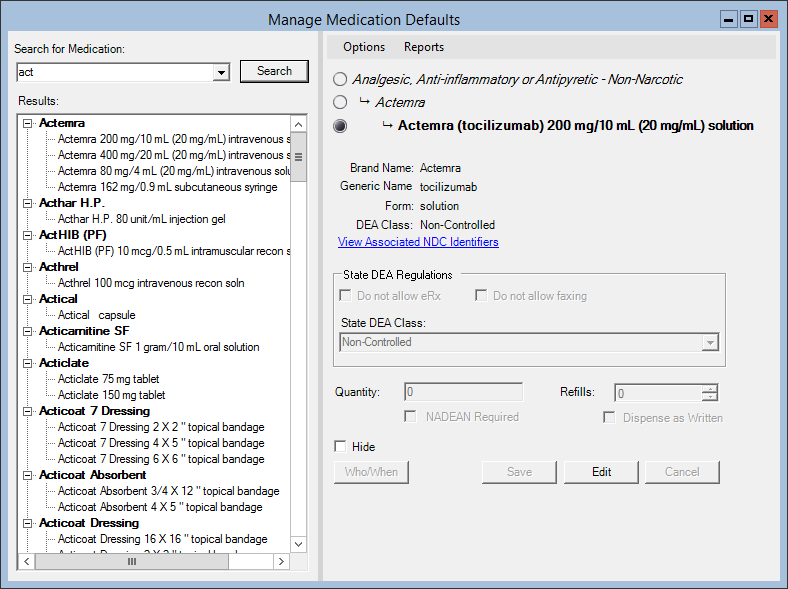Select Actemra 162 mg/0.9 mL subcutaneous syringe
This screenshot has height=589, width=788.
(x=167, y=187)
